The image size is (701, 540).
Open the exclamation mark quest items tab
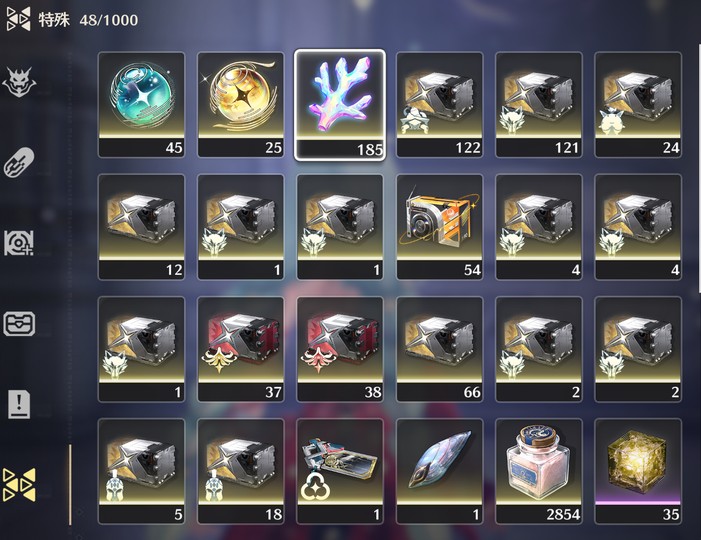point(19,404)
